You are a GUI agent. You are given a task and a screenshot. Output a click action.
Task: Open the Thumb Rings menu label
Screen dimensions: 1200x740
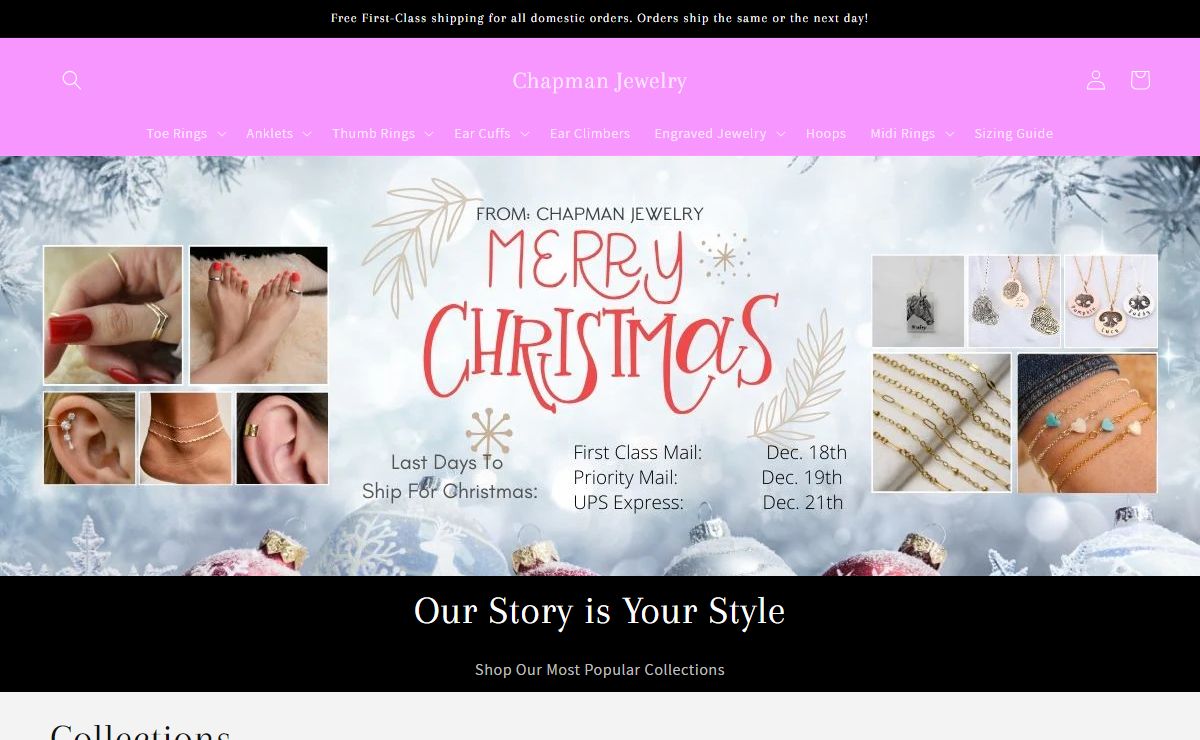(x=373, y=133)
